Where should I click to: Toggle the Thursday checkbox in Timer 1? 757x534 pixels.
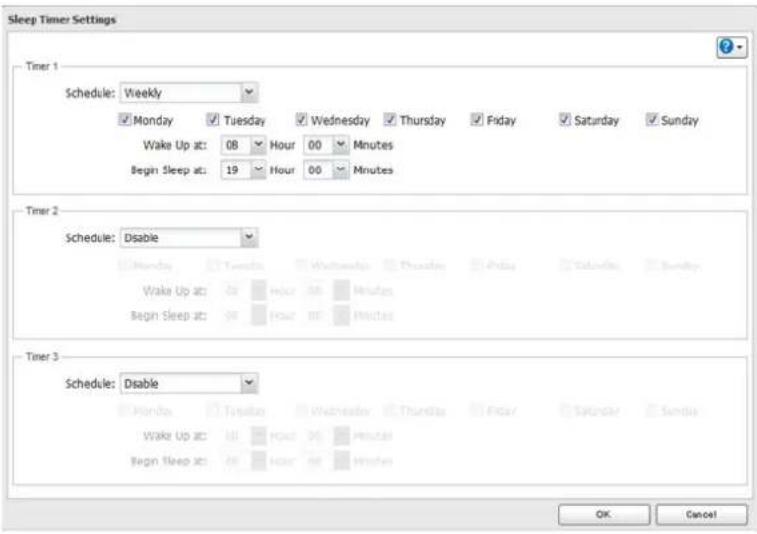coord(390,119)
